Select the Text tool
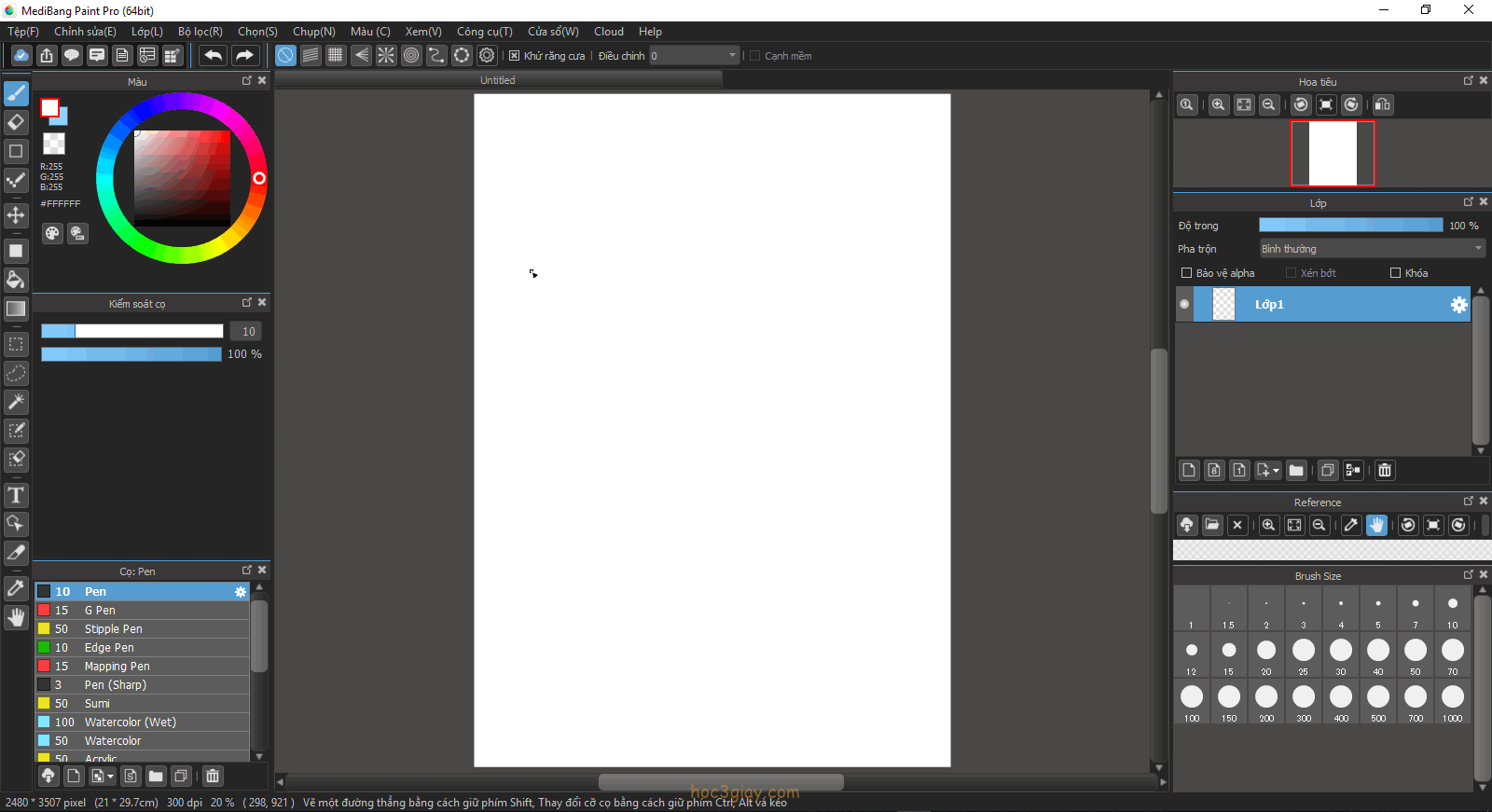 [16, 495]
